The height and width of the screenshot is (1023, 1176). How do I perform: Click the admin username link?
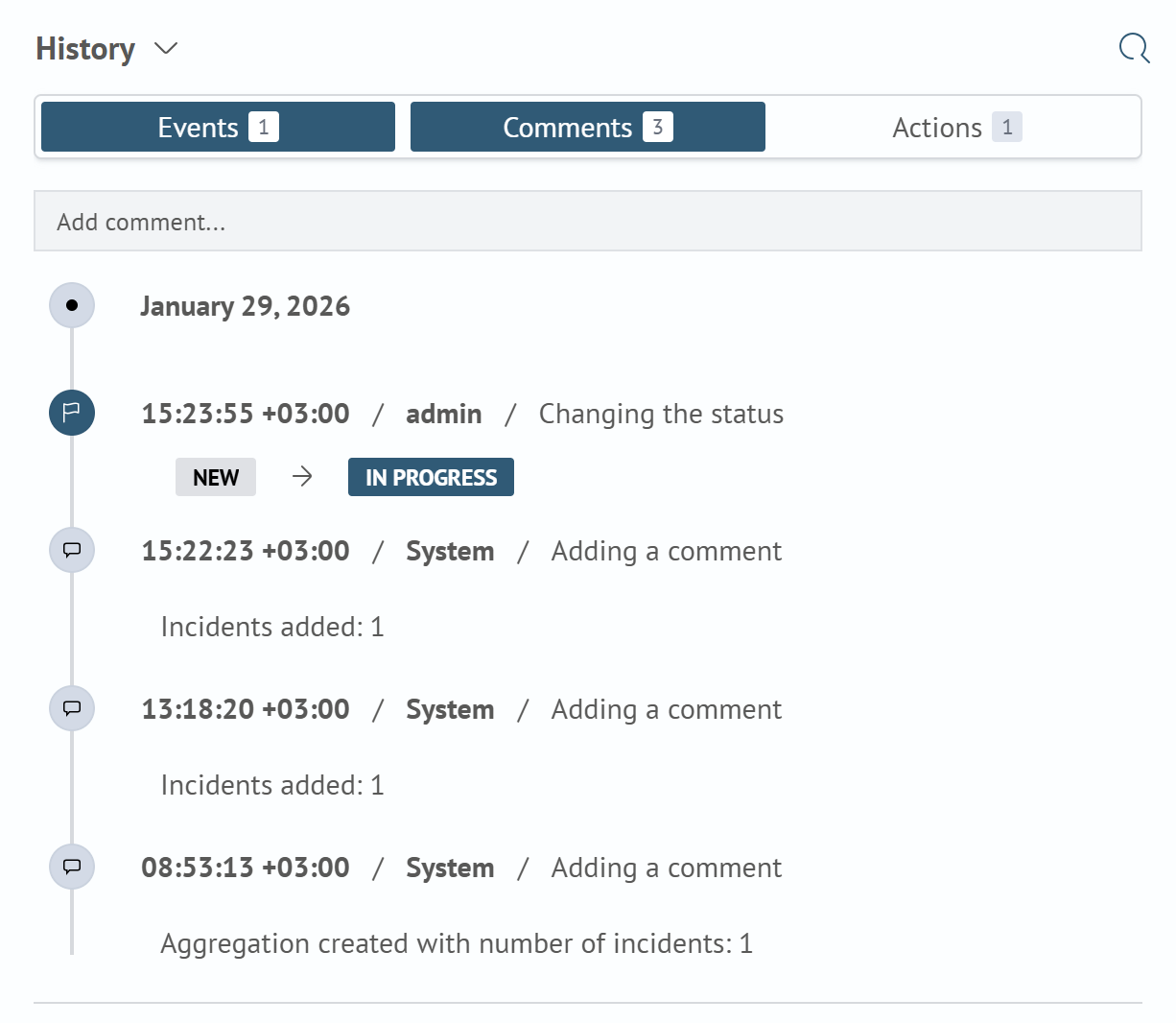(x=444, y=414)
